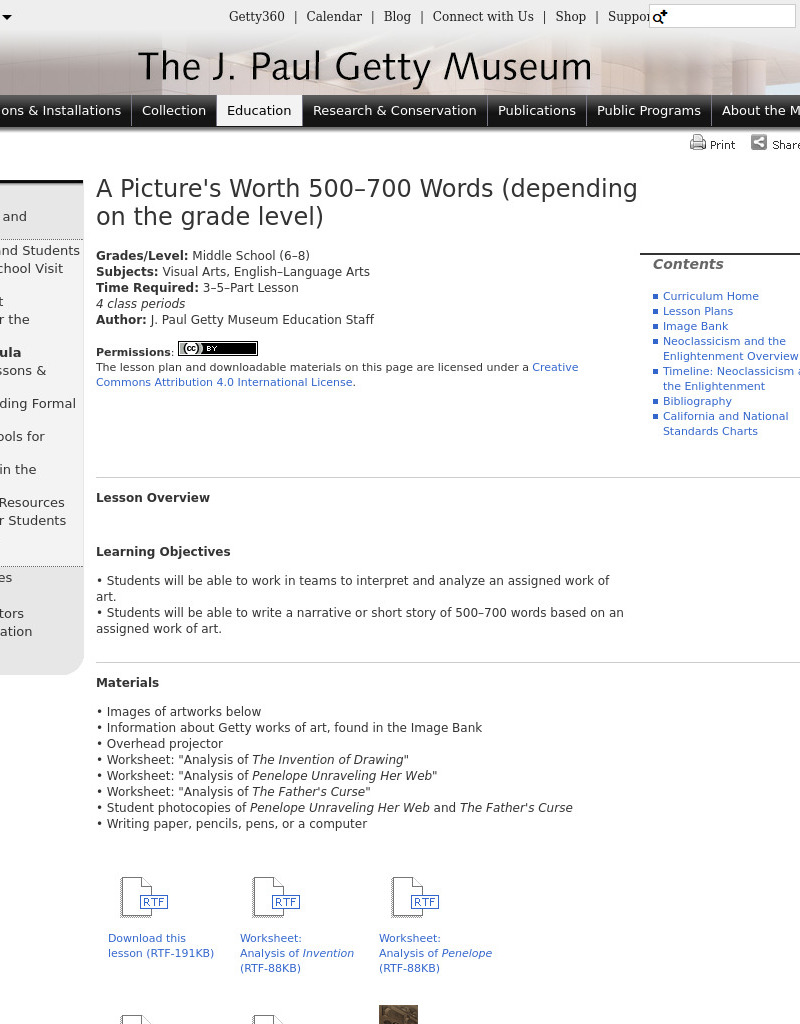Click the RTF icon above Worksheet: Analysis of Penelope
The image size is (800, 1024).
click(x=414, y=897)
